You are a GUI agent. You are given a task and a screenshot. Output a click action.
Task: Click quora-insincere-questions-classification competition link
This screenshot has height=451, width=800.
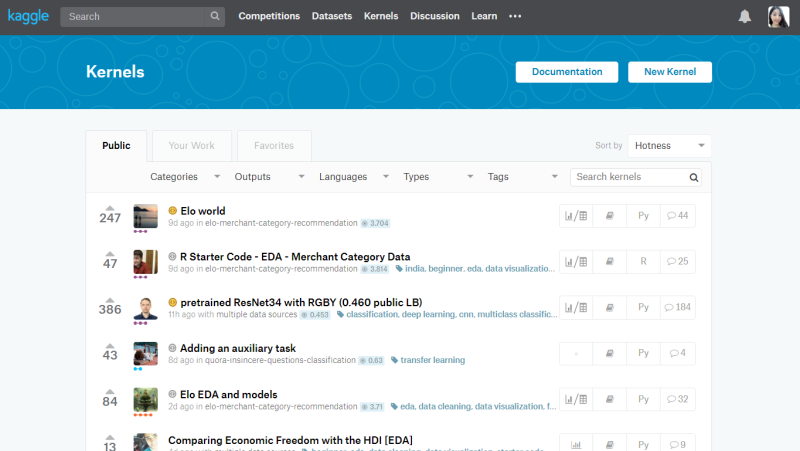tap(280, 360)
